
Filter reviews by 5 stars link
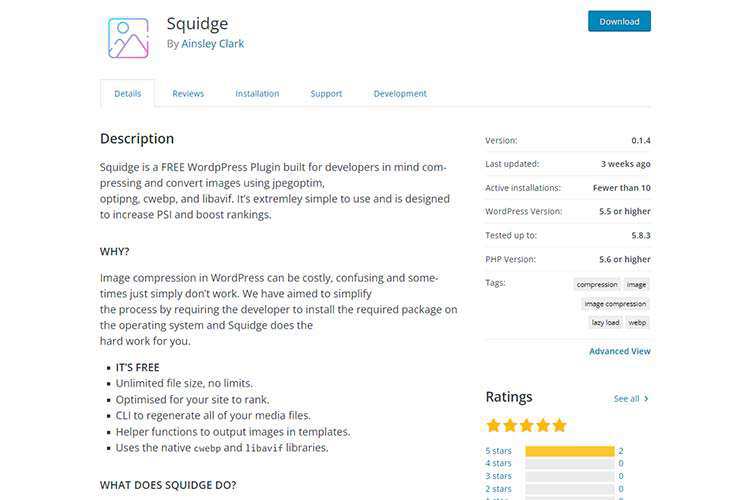click(498, 451)
